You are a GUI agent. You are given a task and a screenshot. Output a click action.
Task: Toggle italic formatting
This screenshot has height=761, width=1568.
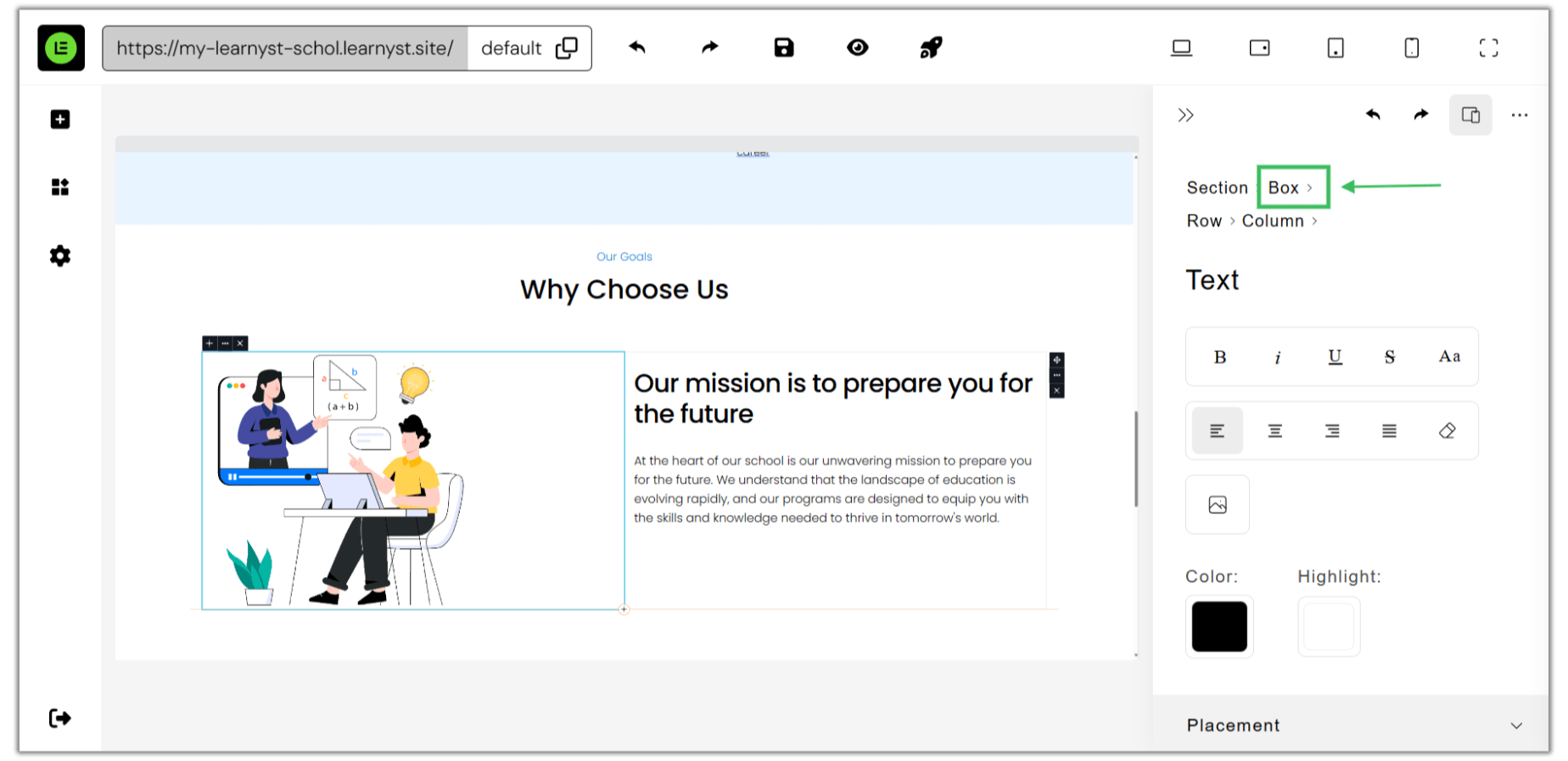point(1277,357)
